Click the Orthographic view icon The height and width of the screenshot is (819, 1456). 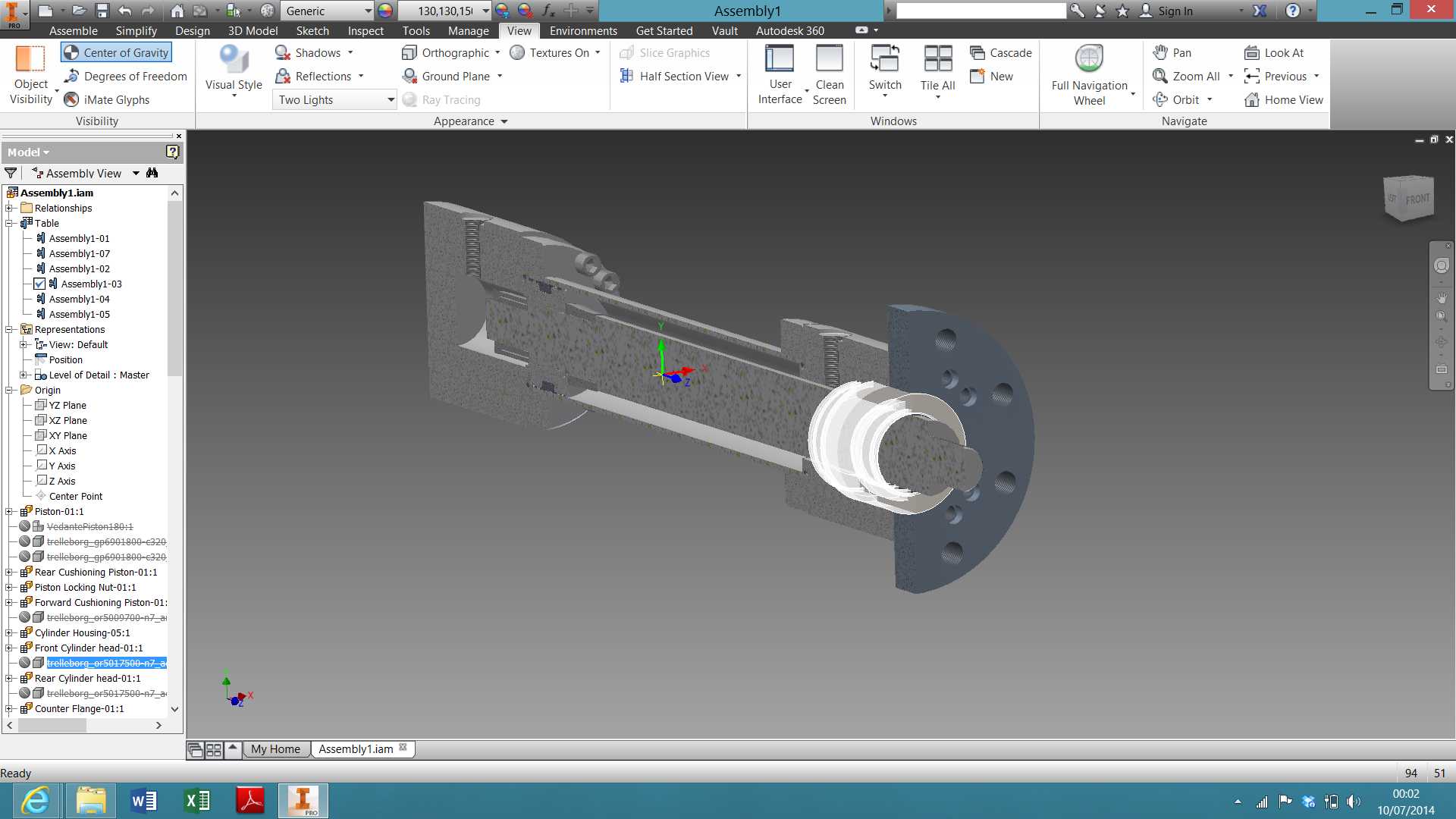tap(409, 52)
